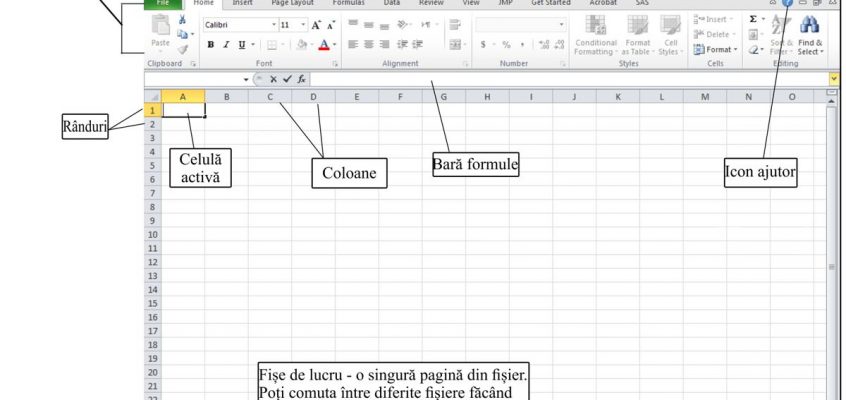
Task: Toggle Wrap Text
Action: (x=455, y=24)
